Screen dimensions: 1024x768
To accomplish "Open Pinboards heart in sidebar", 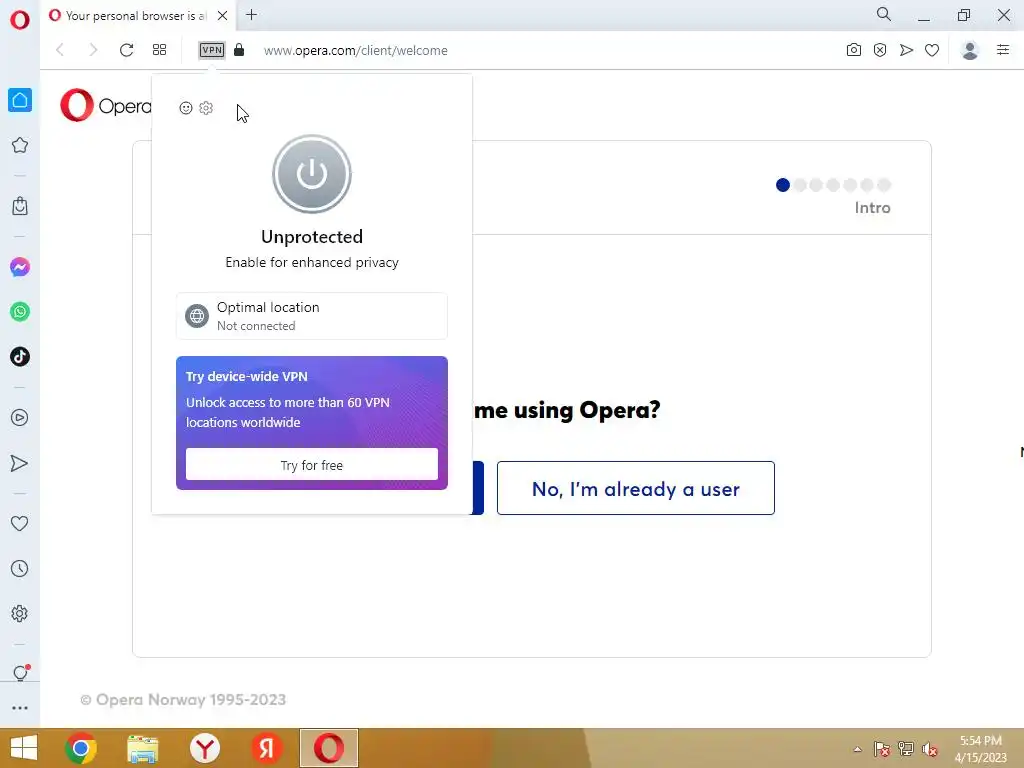I will pos(20,524).
